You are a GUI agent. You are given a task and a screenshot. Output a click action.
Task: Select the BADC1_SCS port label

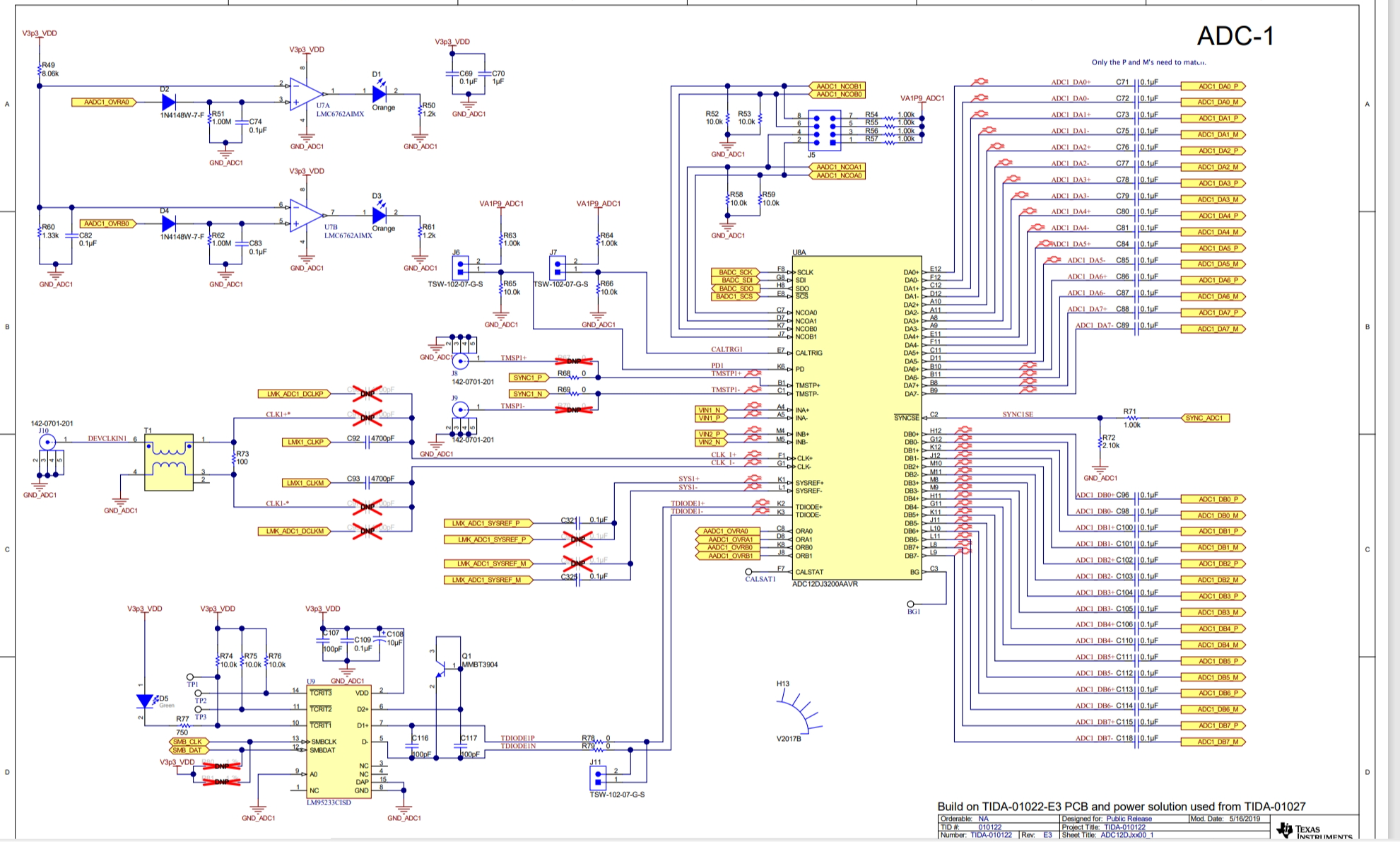[x=735, y=296]
